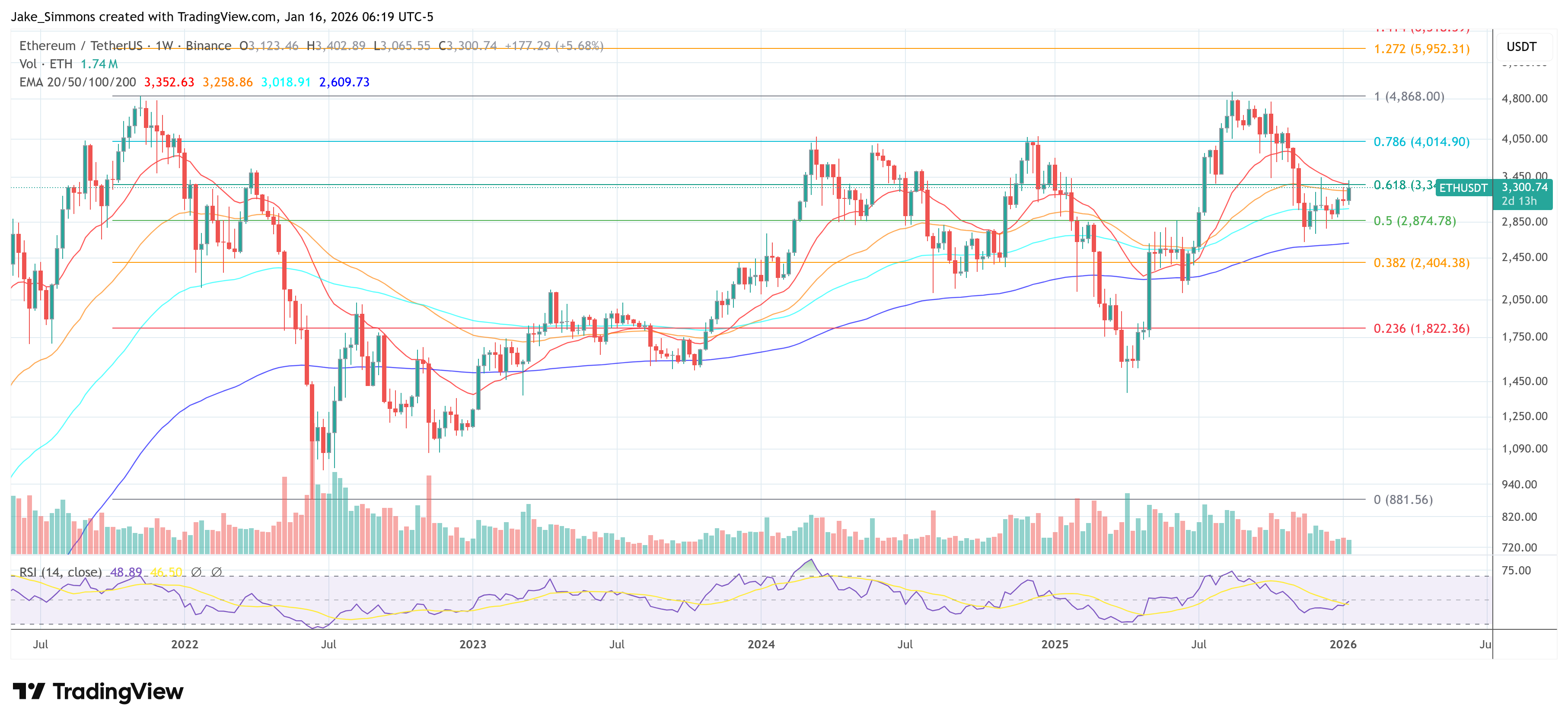The height and width of the screenshot is (724, 1568).
Task: Toggle visibility of the Vol · ETH indicator
Action: pyautogui.click(x=46, y=64)
